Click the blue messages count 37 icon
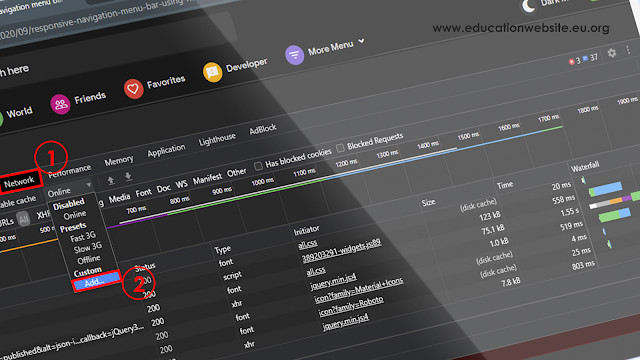This screenshot has width=640, height=360. 585,59
